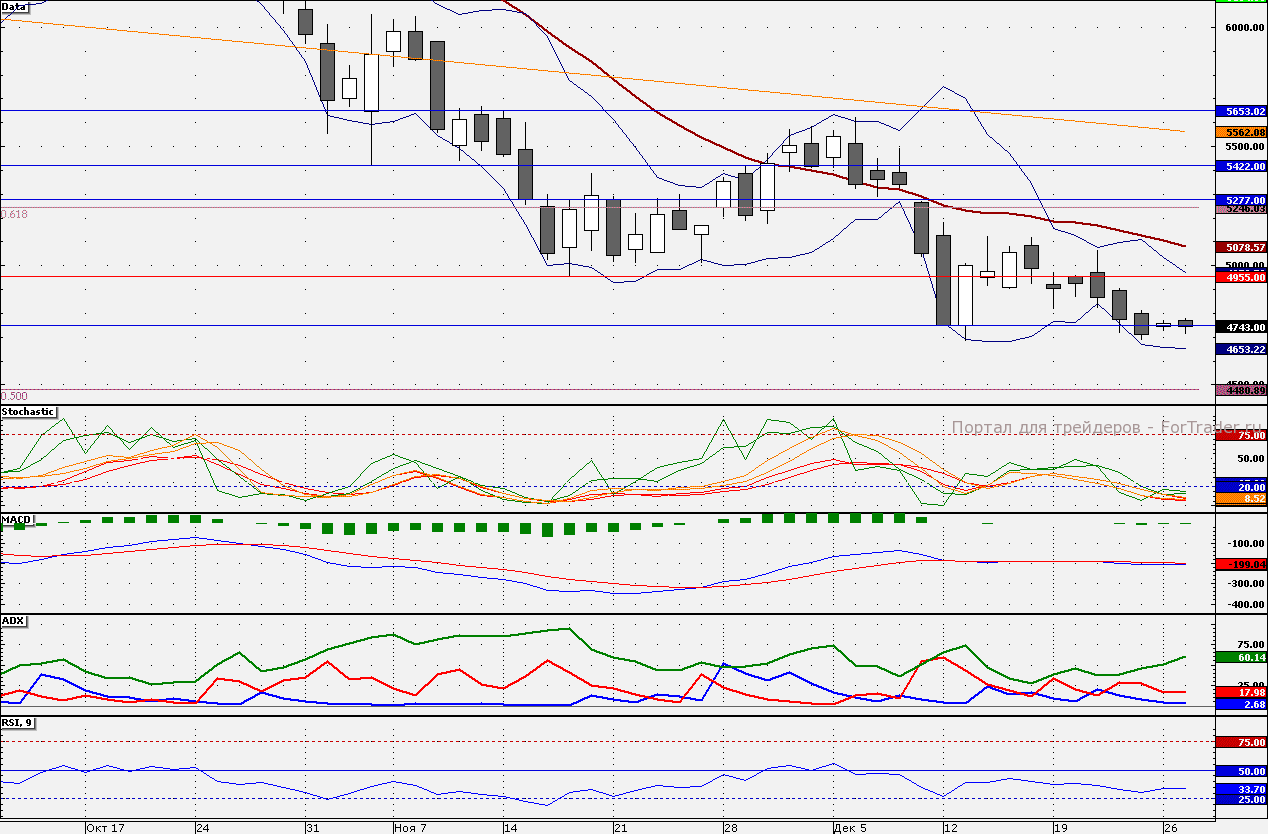Click the 31 date label
The height and width of the screenshot is (834, 1268).
pyautogui.click(x=311, y=828)
